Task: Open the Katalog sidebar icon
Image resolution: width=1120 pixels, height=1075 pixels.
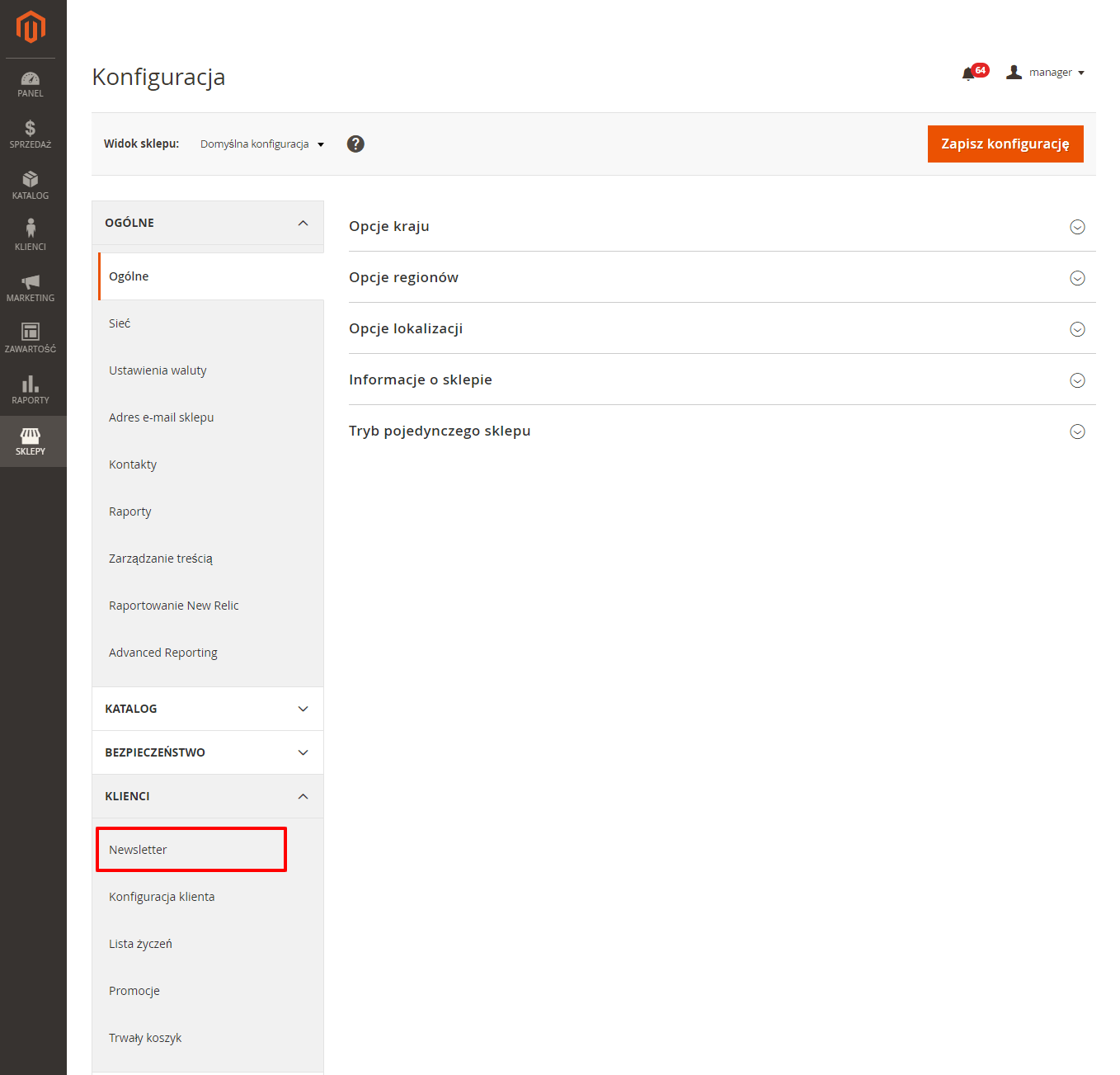Action: 31,186
